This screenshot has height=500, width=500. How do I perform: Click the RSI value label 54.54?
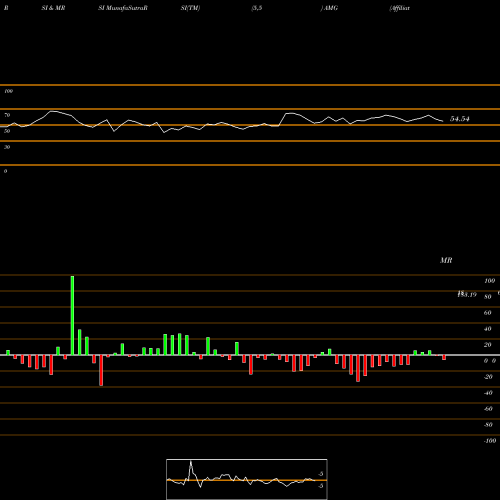[460, 119]
